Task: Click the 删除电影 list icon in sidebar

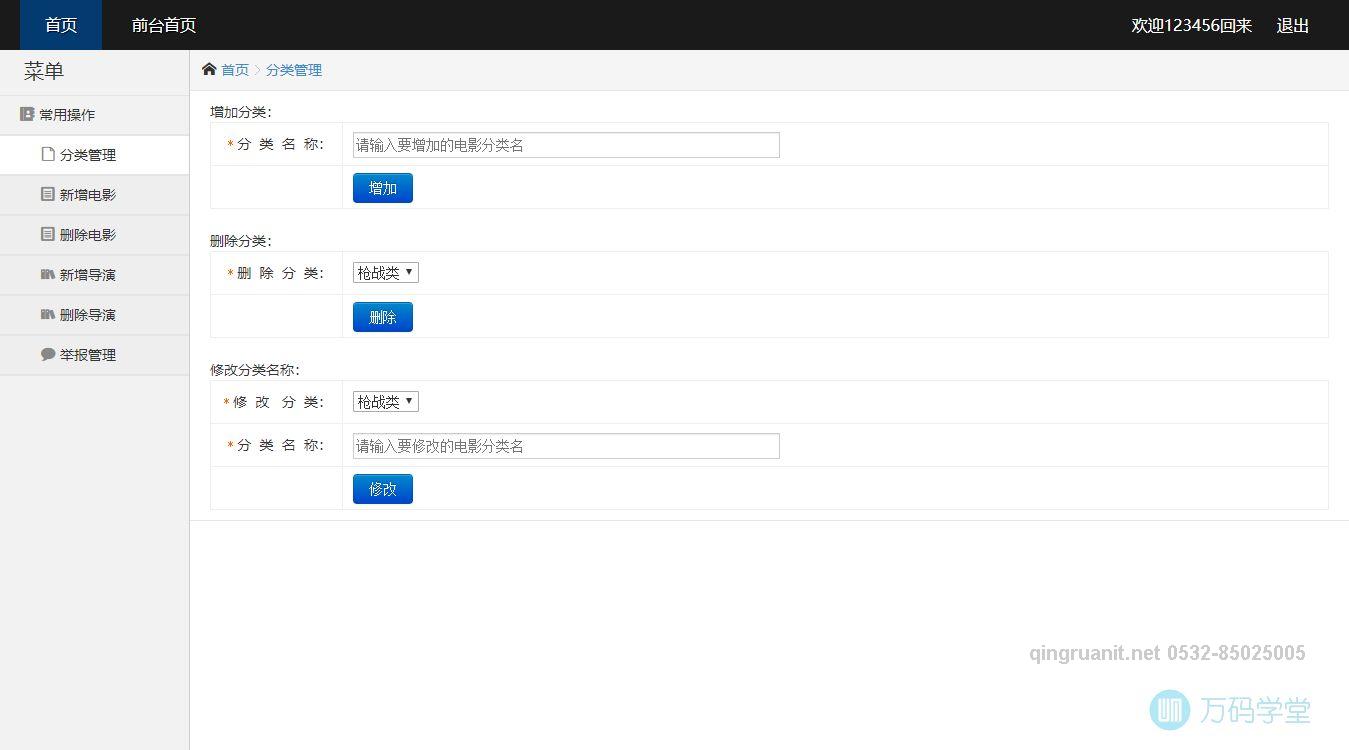Action: (x=47, y=234)
